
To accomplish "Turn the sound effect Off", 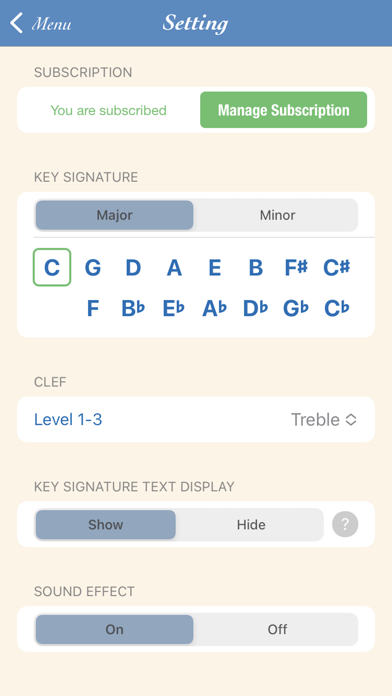I will pyautogui.click(x=277, y=629).
